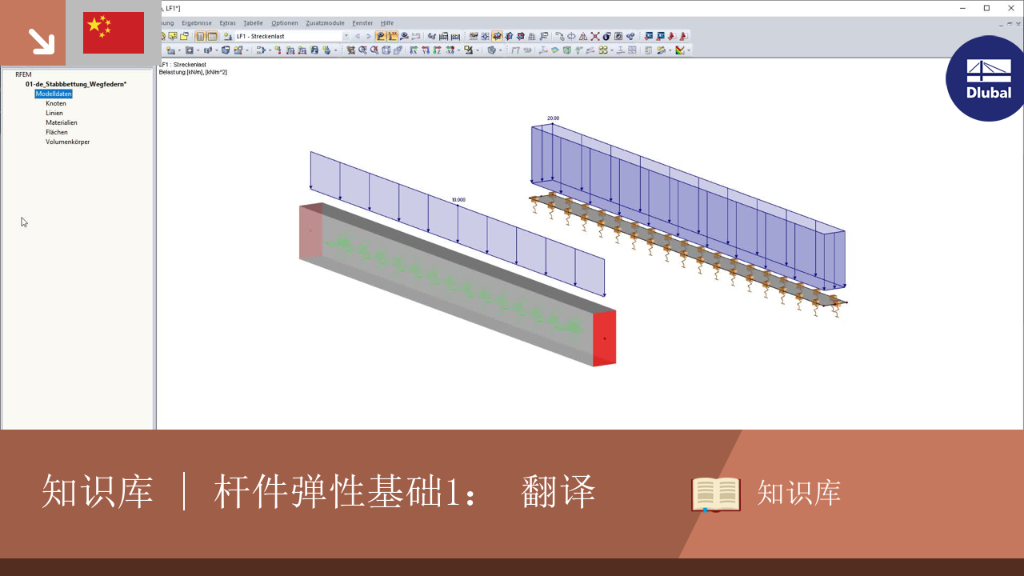Open dropdown arrow beside colored results icon
1024x576 pixels.
[689, 50]
